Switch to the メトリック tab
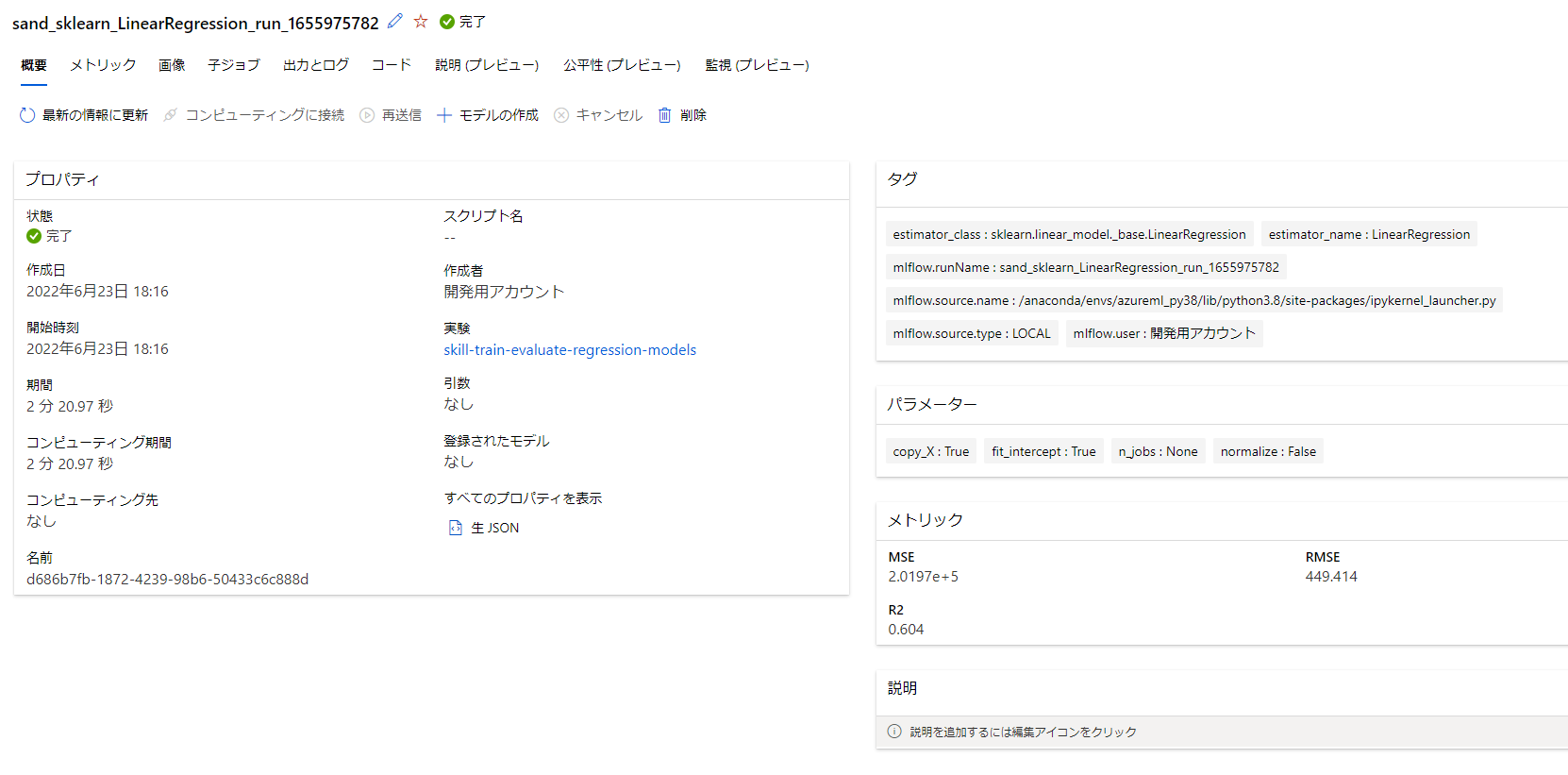Screen dimensions: 1568x775 coord(103,65)
